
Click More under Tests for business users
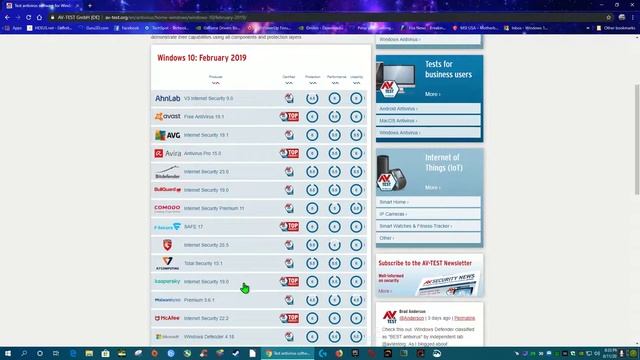[x=432, y=94]
